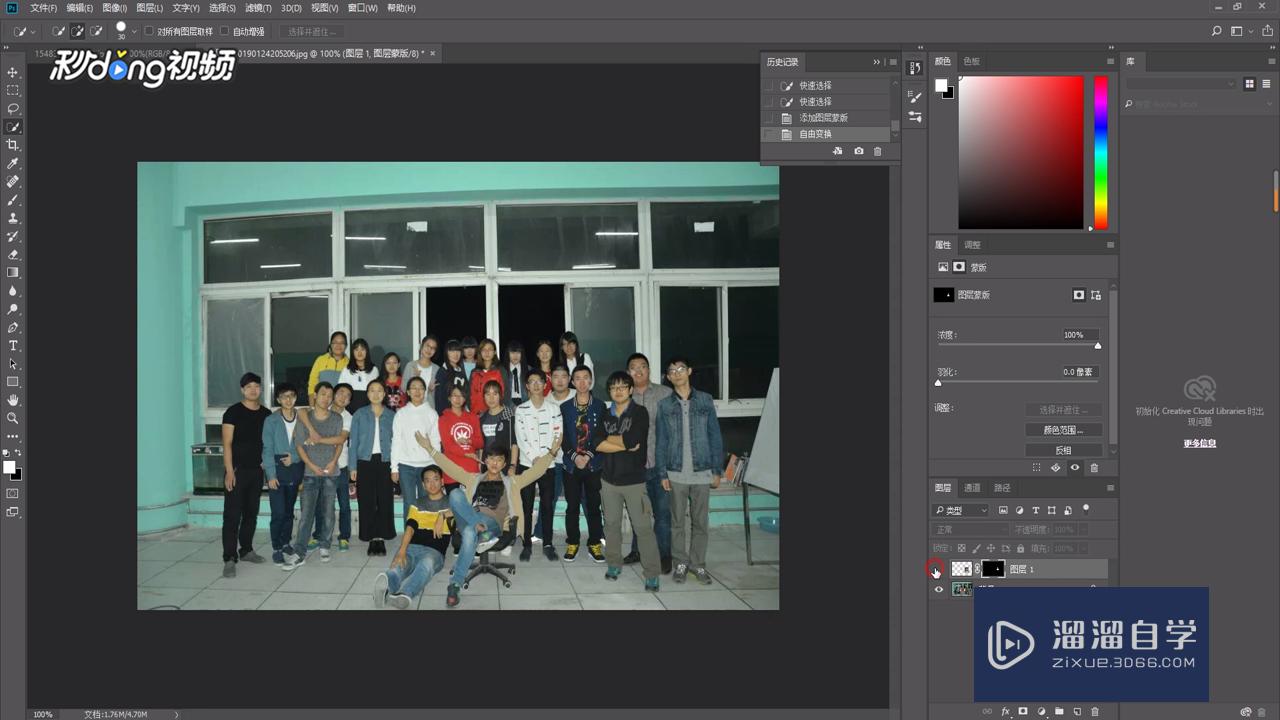Take new snapshot in History panel
1280x720 pixels.
859,151
